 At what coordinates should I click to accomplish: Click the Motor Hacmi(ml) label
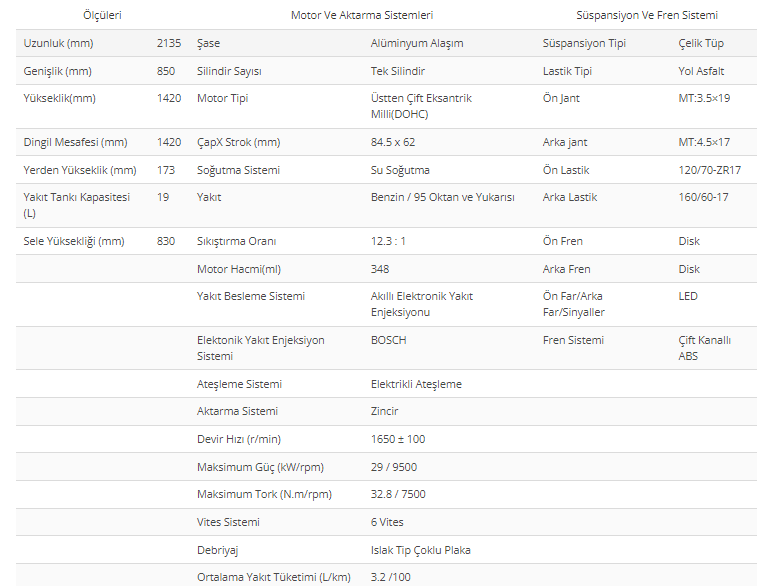click(239, 269)
